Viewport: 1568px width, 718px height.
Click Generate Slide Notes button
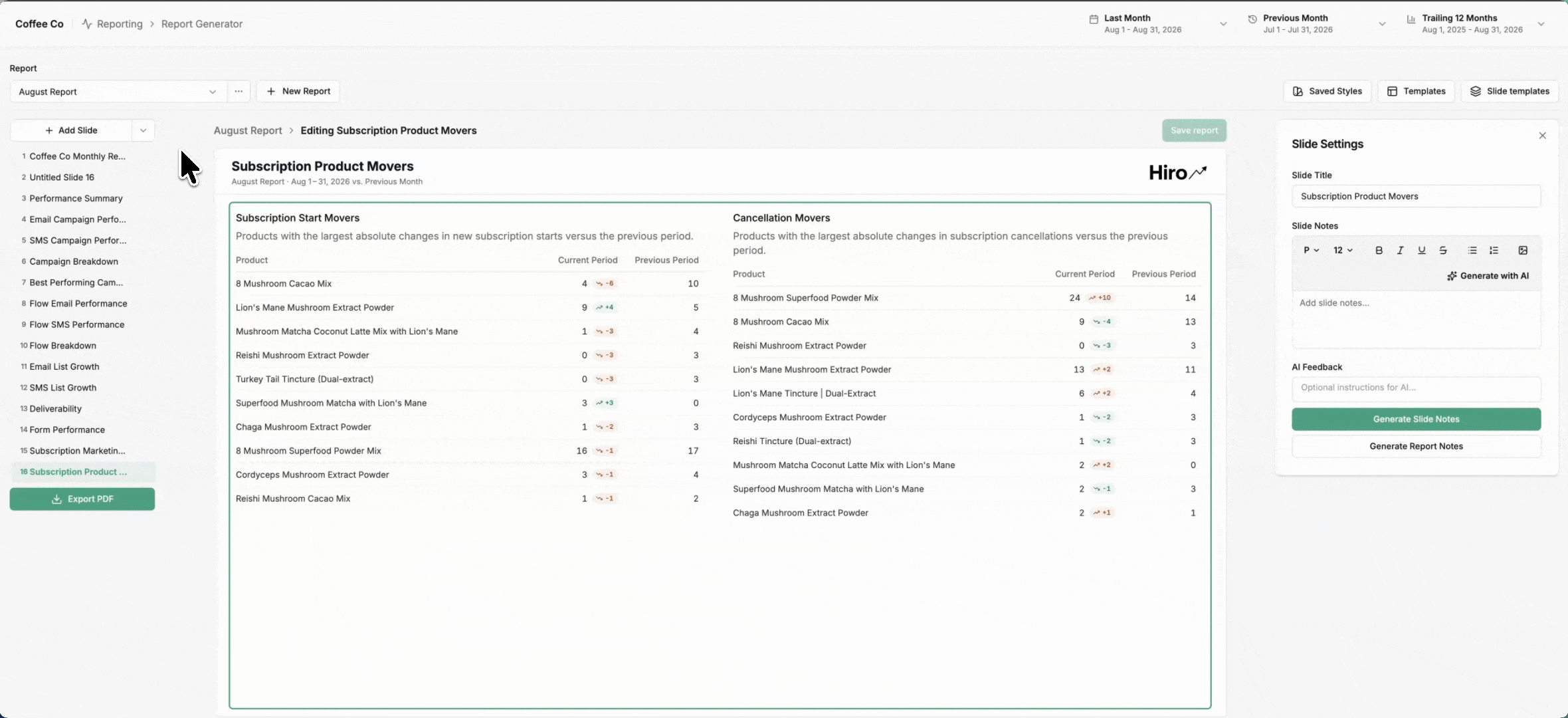pyautogui.click(x=1416, y=419)
